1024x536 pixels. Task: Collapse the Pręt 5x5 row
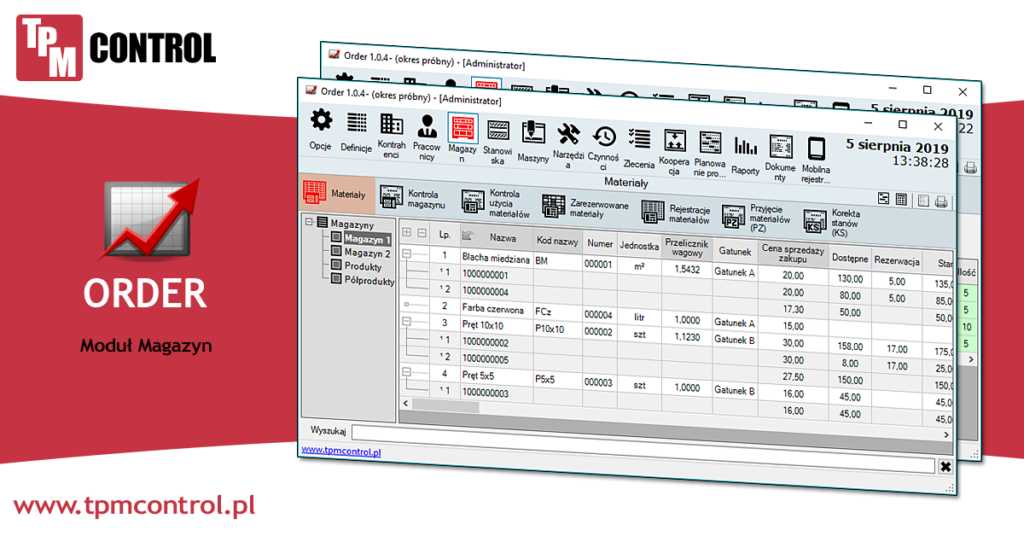[x=406, y=371]
